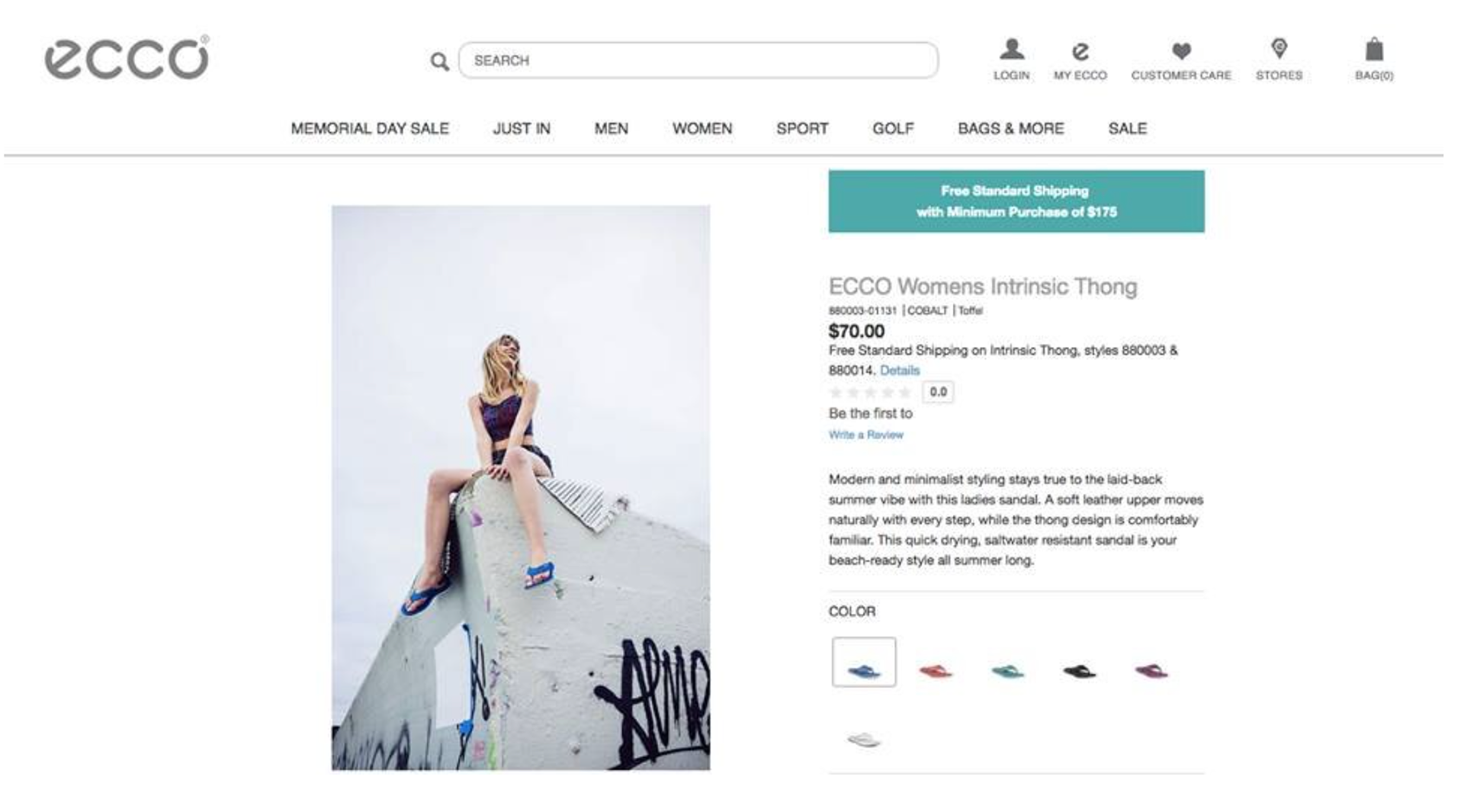Select the red sandal color swatch
The width and height of the screenshot is (1464, 812).
pos(936,671)
